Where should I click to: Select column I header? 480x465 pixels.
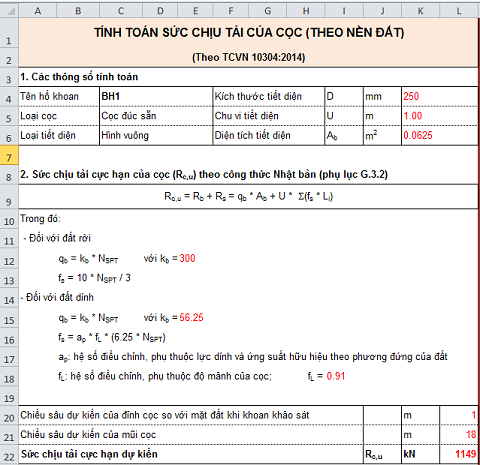coord(344,11)
